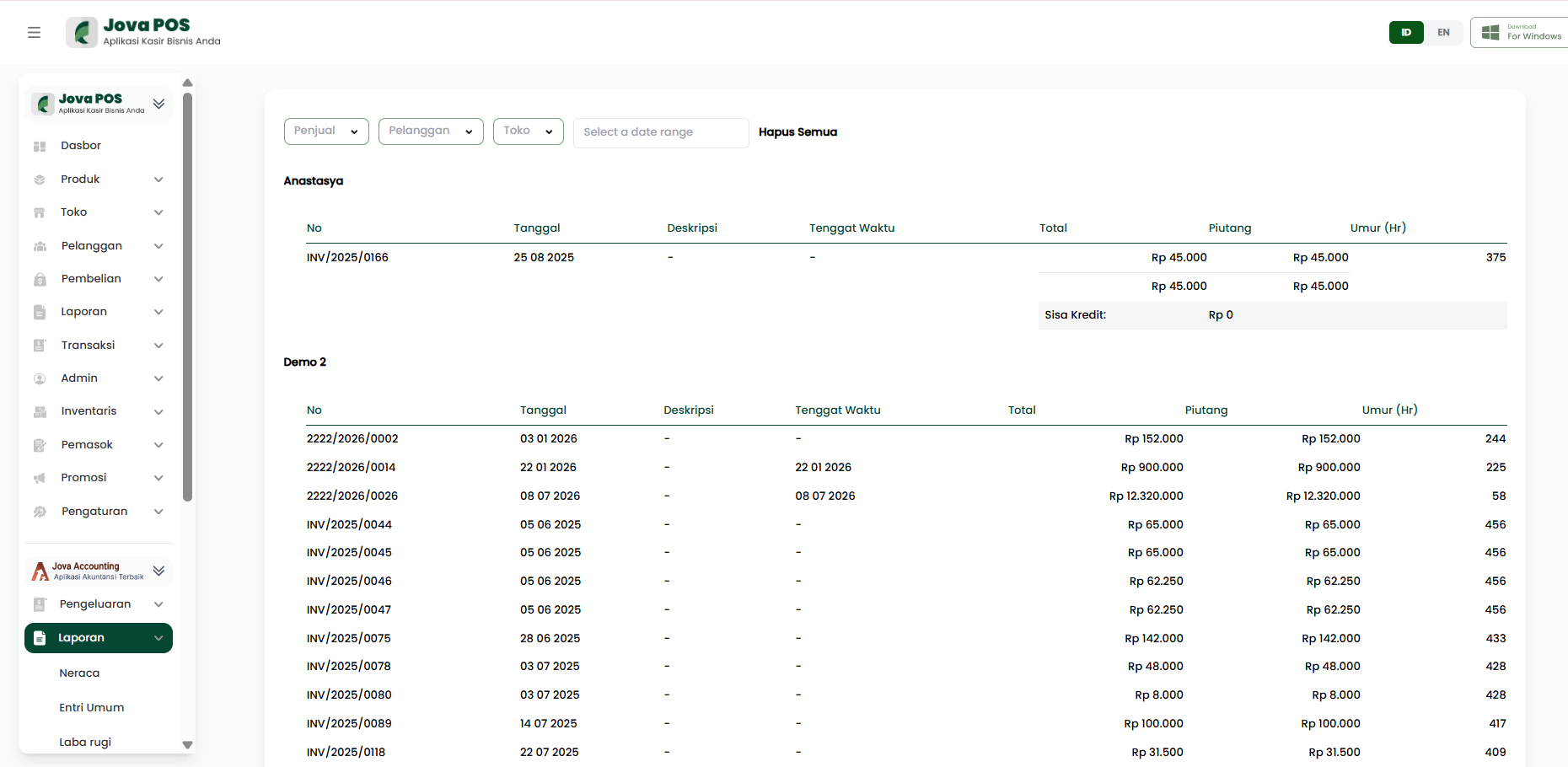
Task: Click invoice 2222/2026/0014 number
Action: [x=351, y=468]
